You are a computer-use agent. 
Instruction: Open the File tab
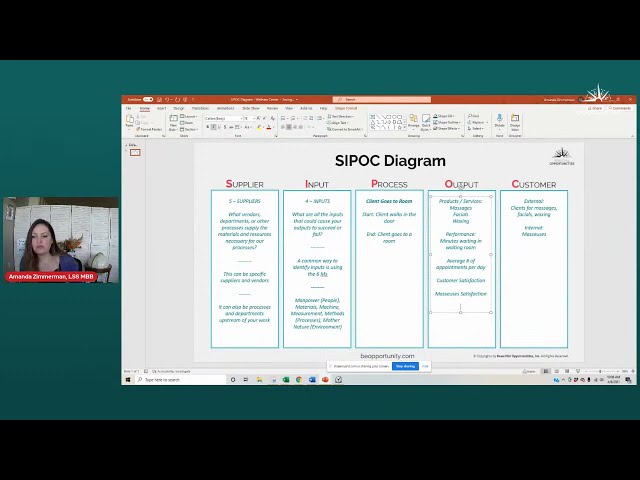coord(129,109)
